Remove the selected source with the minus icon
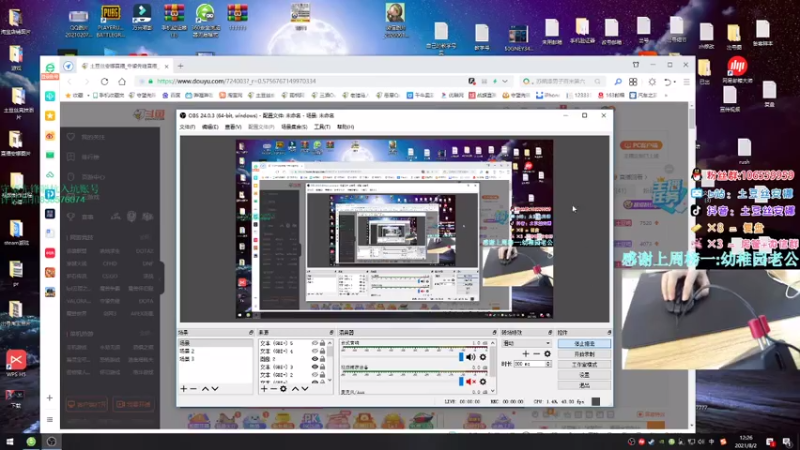Image resolution: width=800 pixels, height=450 pixels. coord(273,389)
